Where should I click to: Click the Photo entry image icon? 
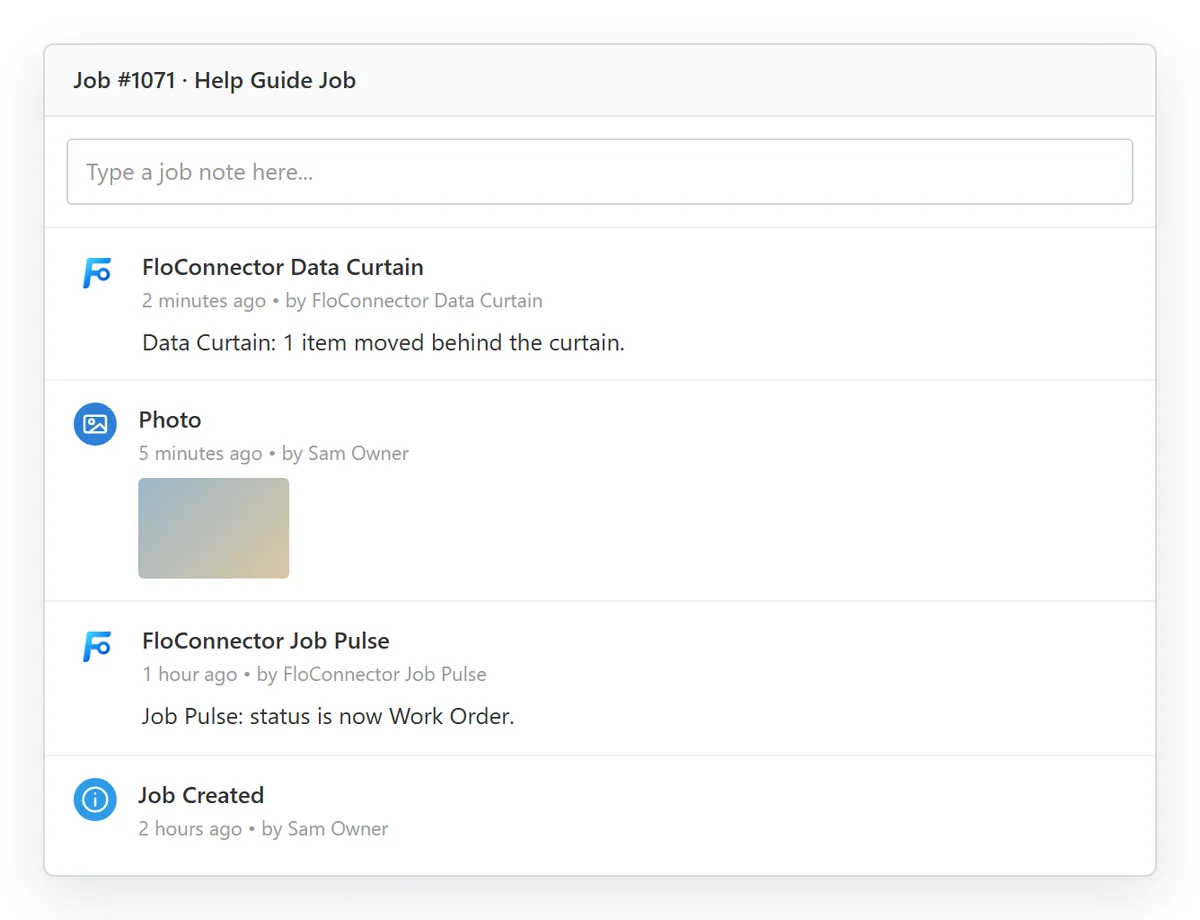pyautogui.click(x=95, y=424)
